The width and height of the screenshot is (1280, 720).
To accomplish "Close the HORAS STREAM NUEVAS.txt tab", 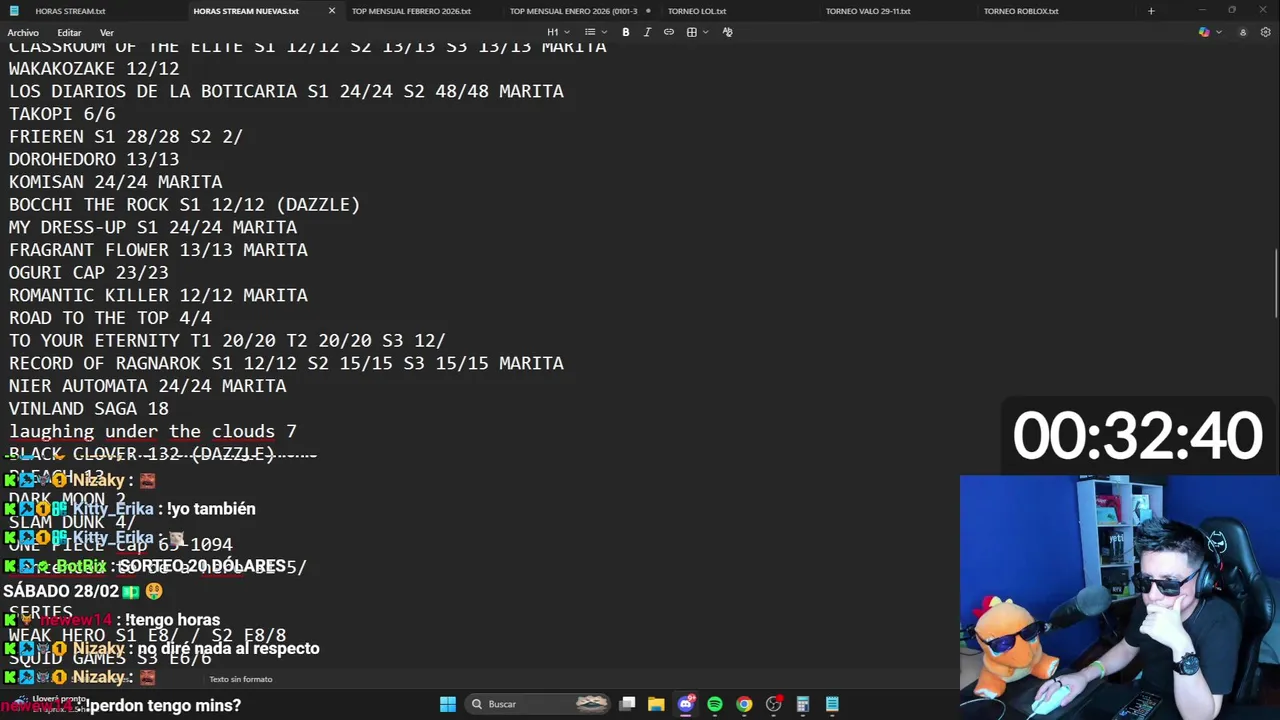I will click(x=332, y=11).
